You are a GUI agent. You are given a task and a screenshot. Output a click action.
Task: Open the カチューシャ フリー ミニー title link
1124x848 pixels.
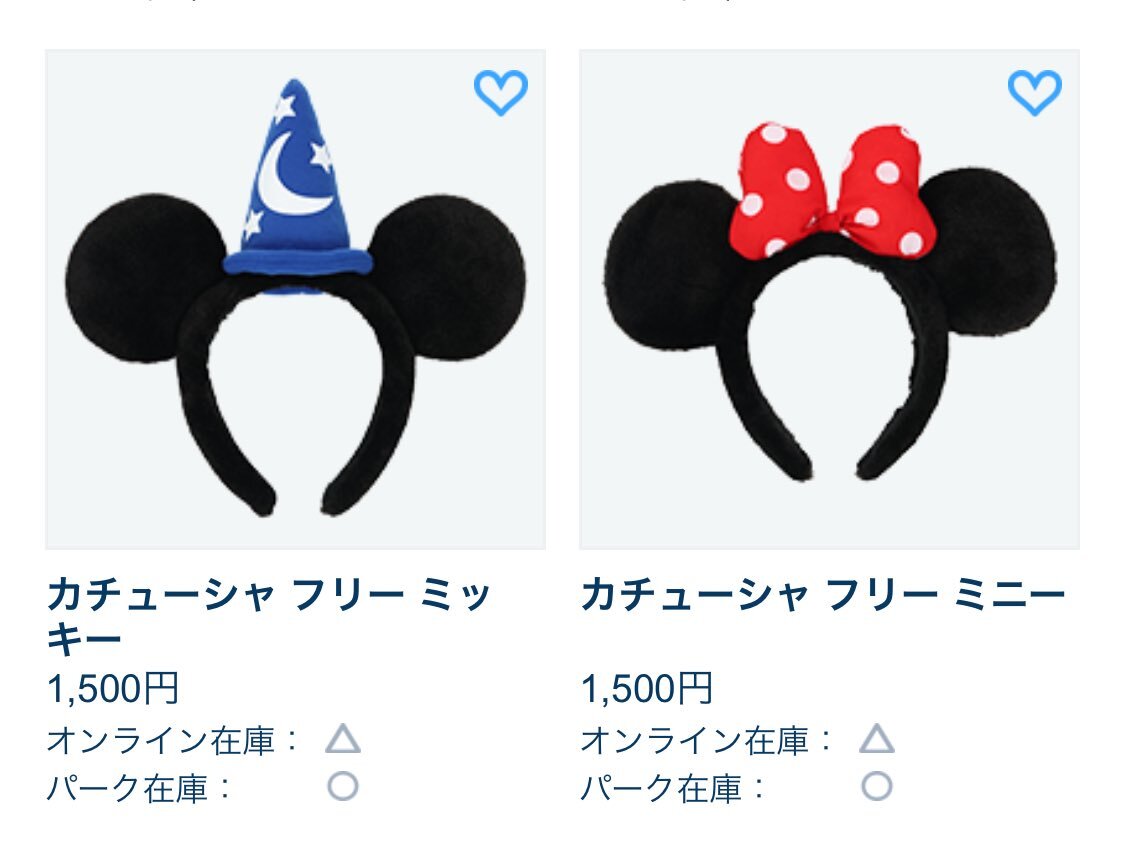[823, 595]
